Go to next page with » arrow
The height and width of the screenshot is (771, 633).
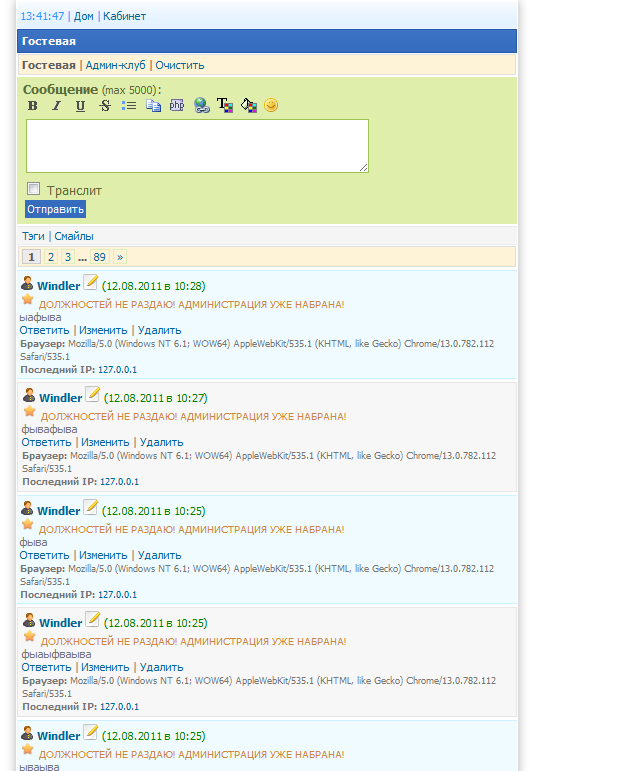(120, 257)
